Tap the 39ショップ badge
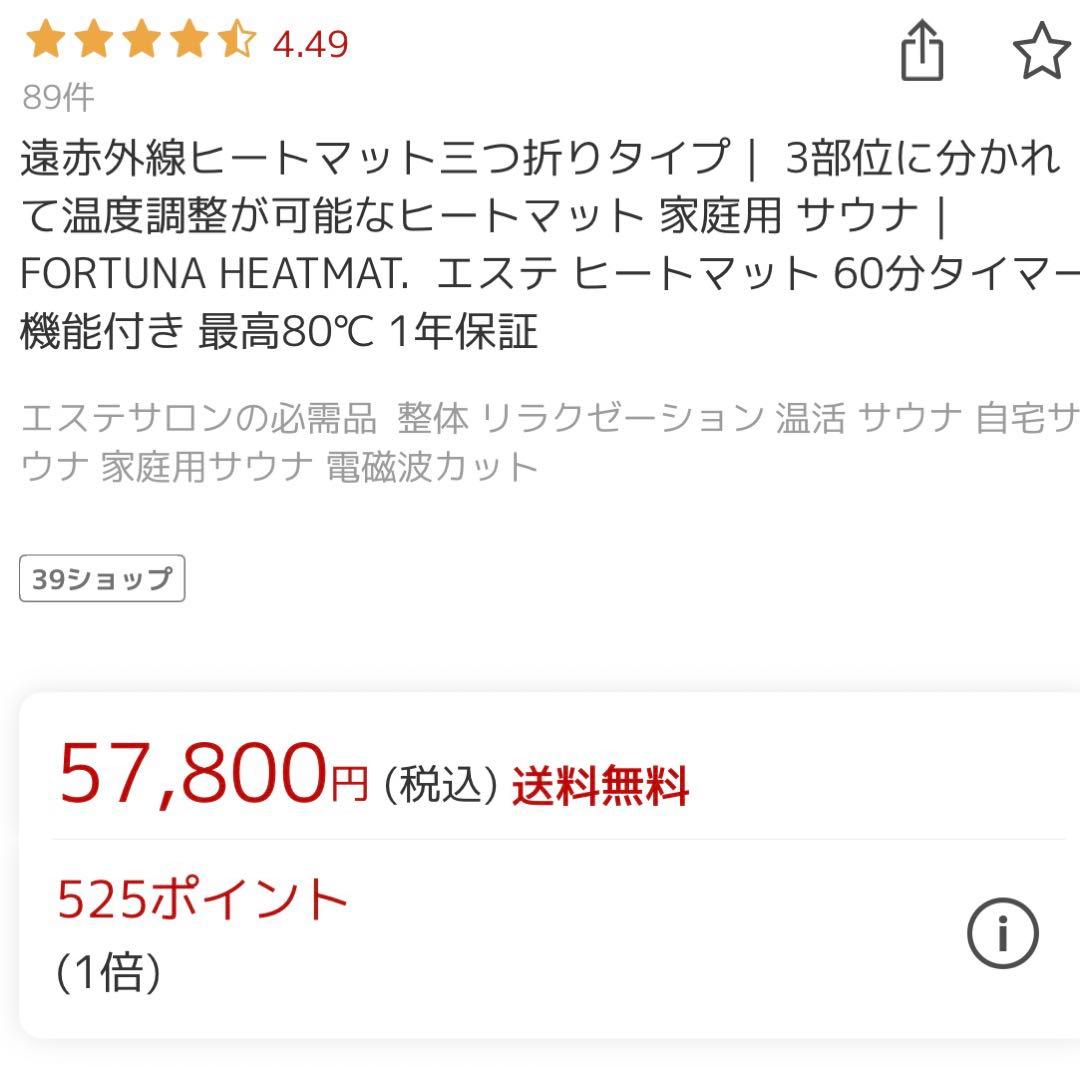The image size is (1080, 1080). click(x=100, y=577)
